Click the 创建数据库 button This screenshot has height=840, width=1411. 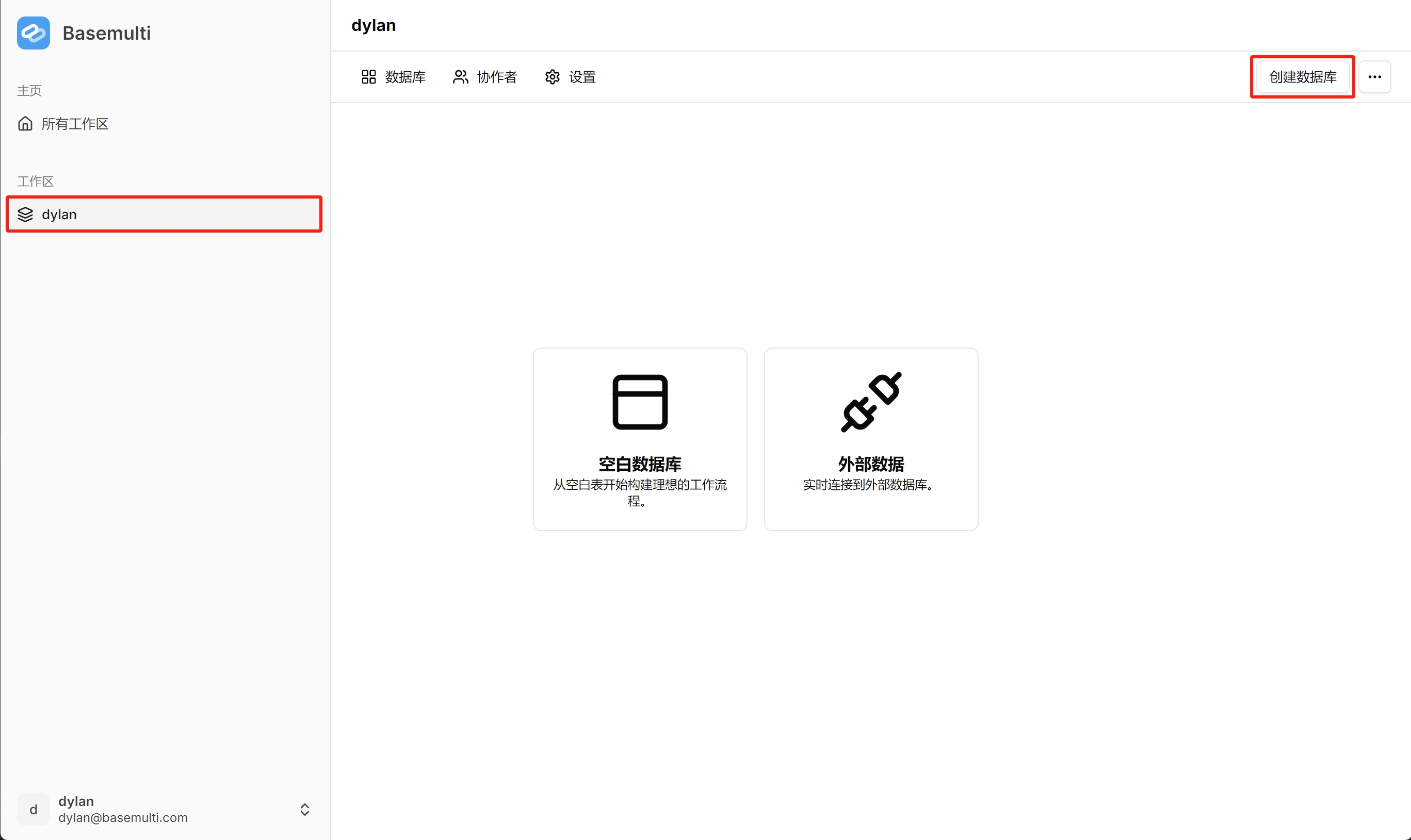tap(1303, 77)
